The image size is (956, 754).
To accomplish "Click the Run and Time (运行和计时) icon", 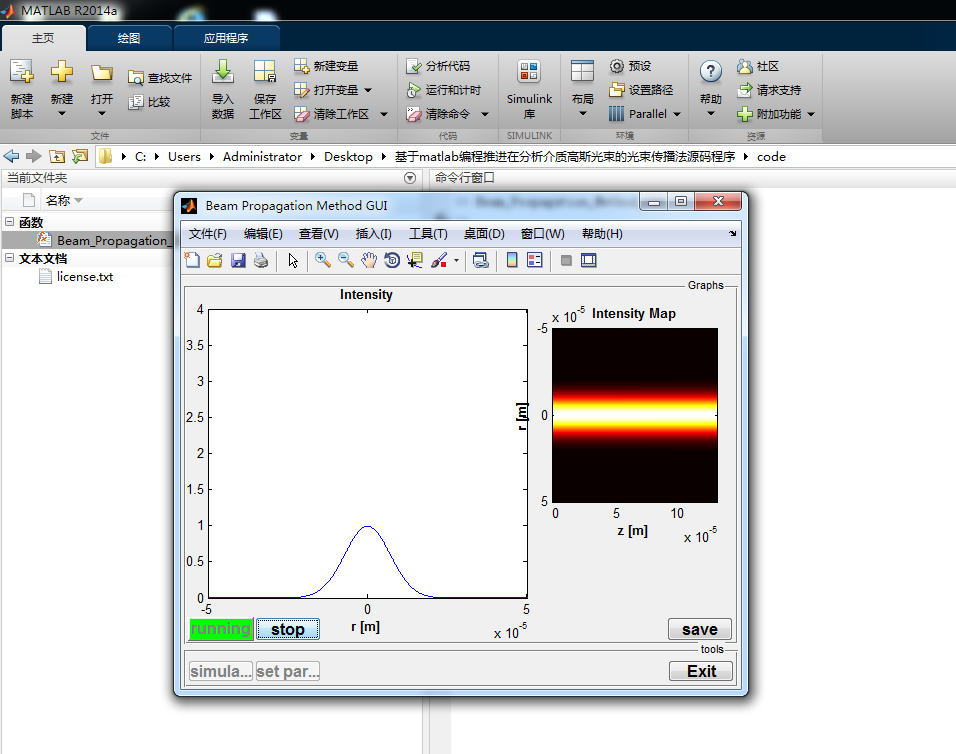I will [414, 90].
